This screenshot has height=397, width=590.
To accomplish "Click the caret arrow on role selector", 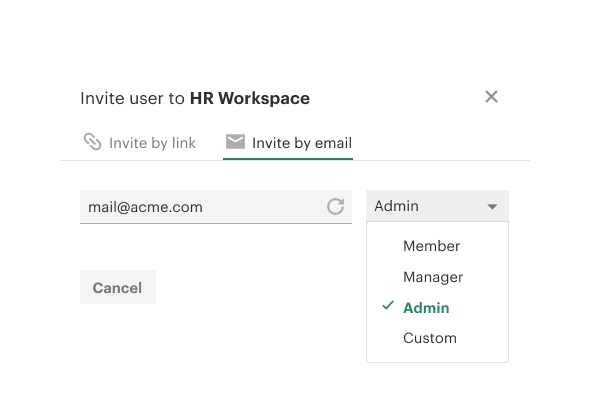I will coord(492,207).
